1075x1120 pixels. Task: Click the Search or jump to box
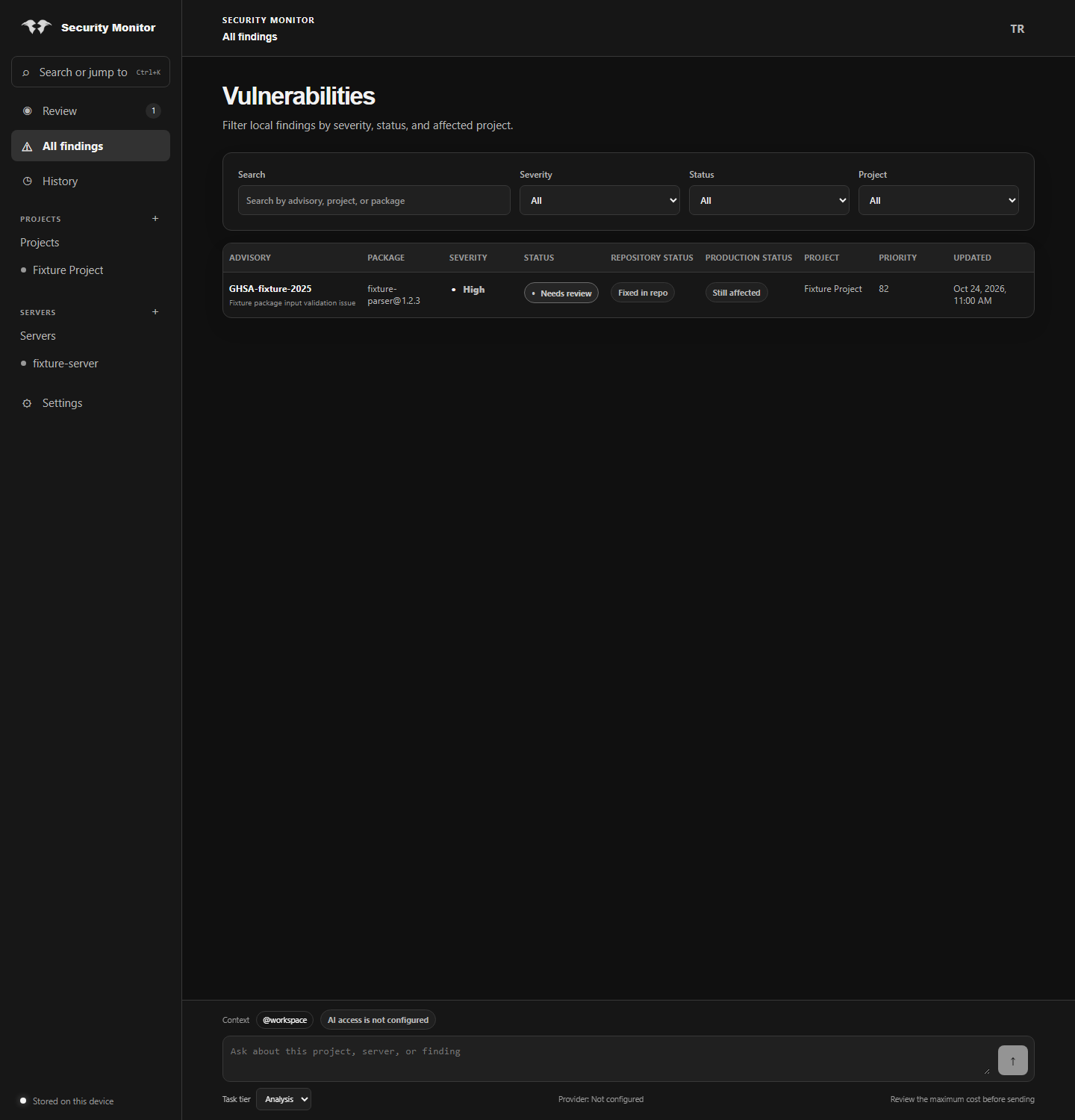tap(90, 72)
